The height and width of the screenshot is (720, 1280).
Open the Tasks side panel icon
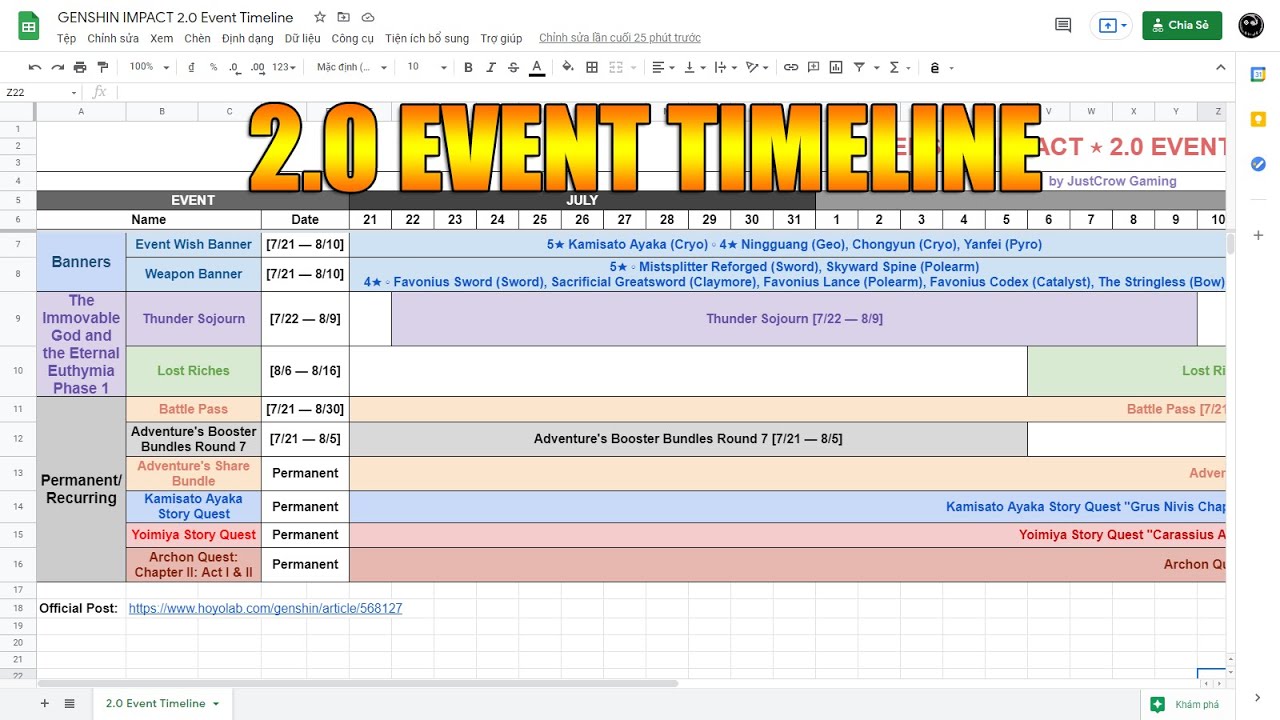(1258, 164)
